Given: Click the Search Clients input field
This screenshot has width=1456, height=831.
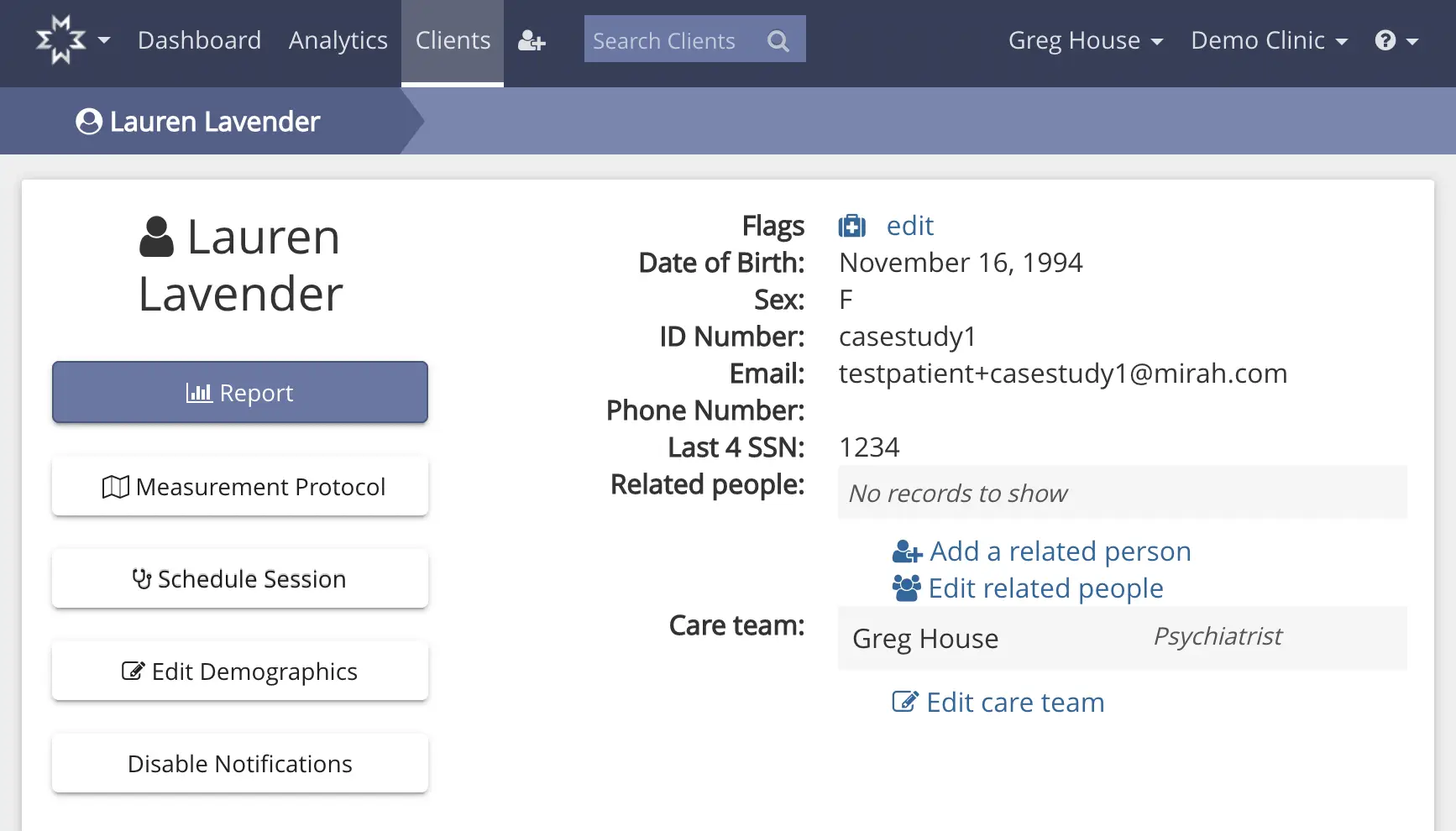Looking at the screenshot, I should (x=672, y=39).
